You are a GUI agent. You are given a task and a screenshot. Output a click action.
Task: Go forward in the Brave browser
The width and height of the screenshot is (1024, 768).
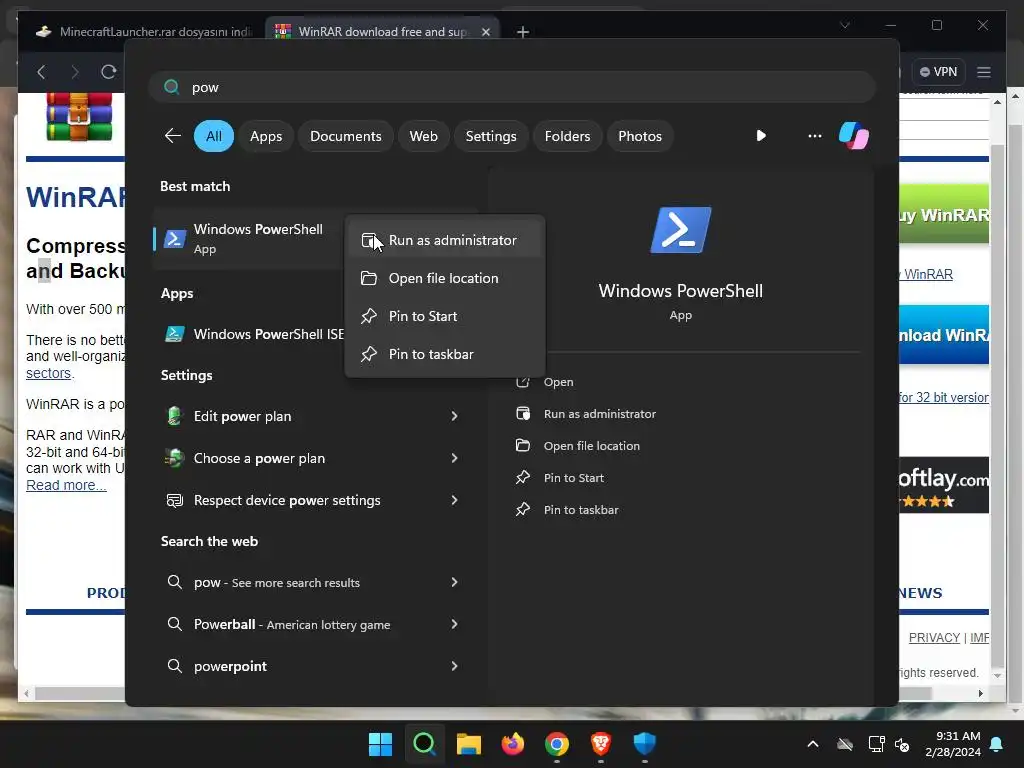tap(75, 72)
